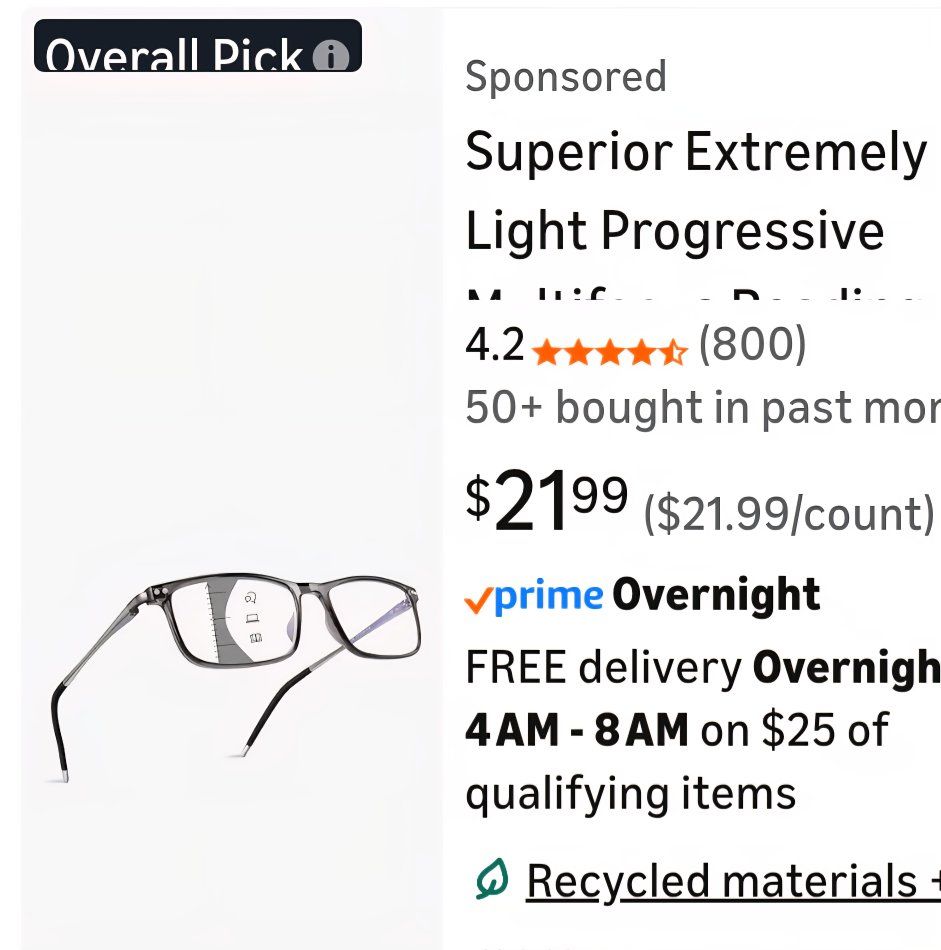Image resolution: width=941 pixels, height=950 pixels.
Task: Click the 4.2 rating number
Action: tap(495, 345)
